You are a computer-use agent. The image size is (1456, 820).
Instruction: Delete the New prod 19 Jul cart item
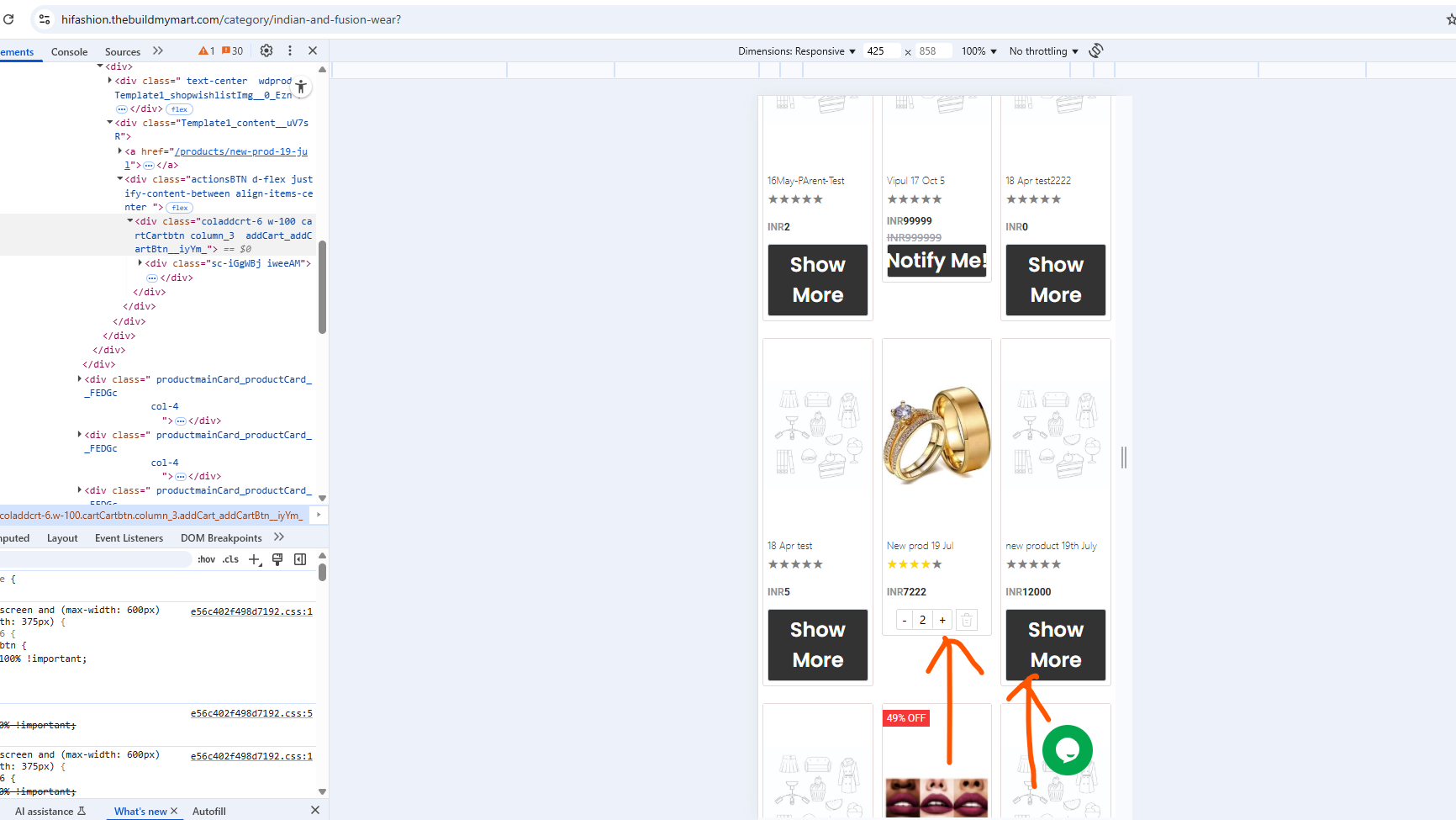tap(967, 620)
